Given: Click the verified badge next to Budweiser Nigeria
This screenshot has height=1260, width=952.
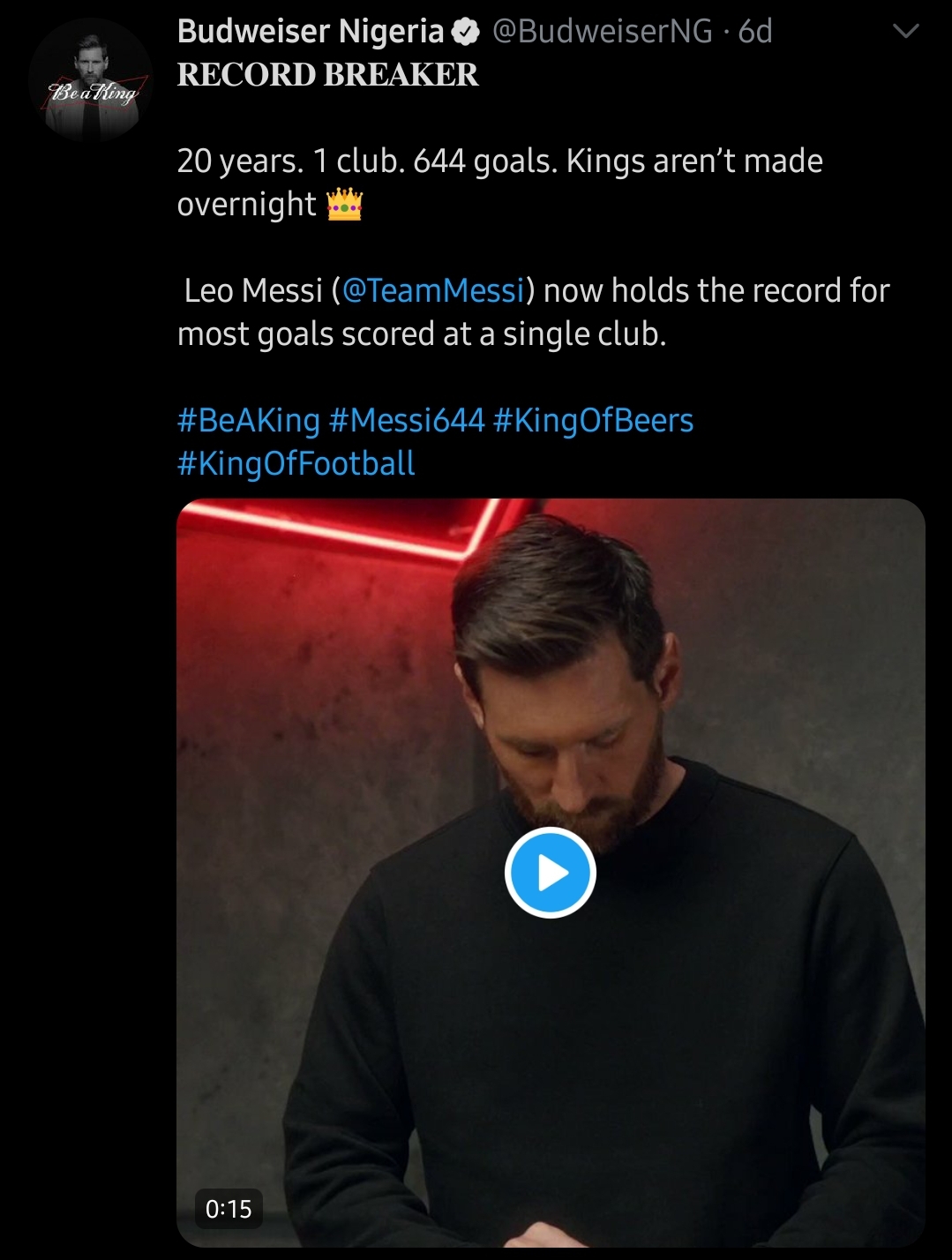Looking at the screenshot, I should (x=465, y=33).
